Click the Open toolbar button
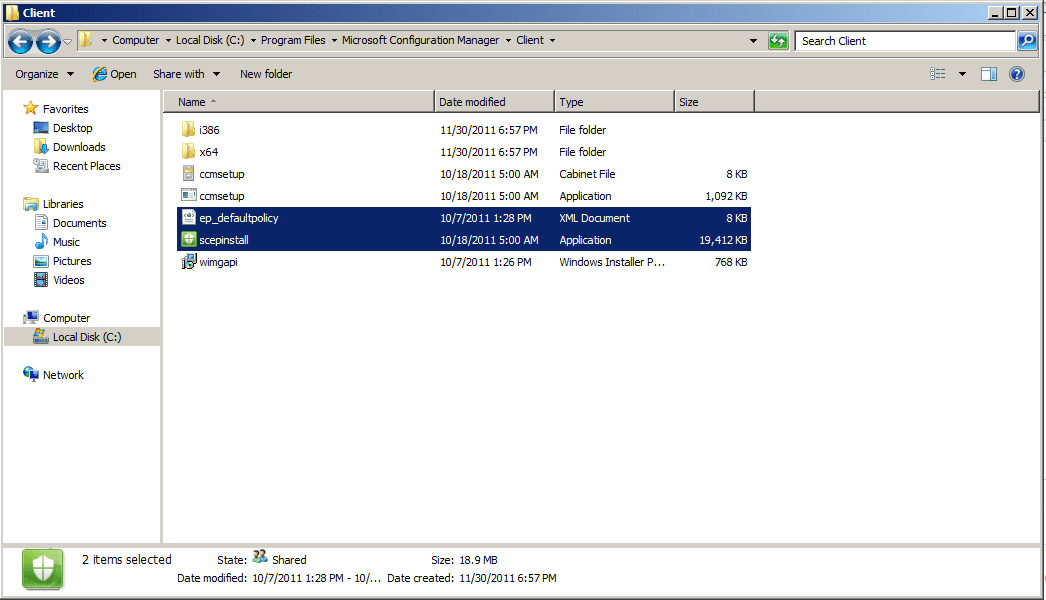This screenshot has width=1046, height=600. coord(115,74)
